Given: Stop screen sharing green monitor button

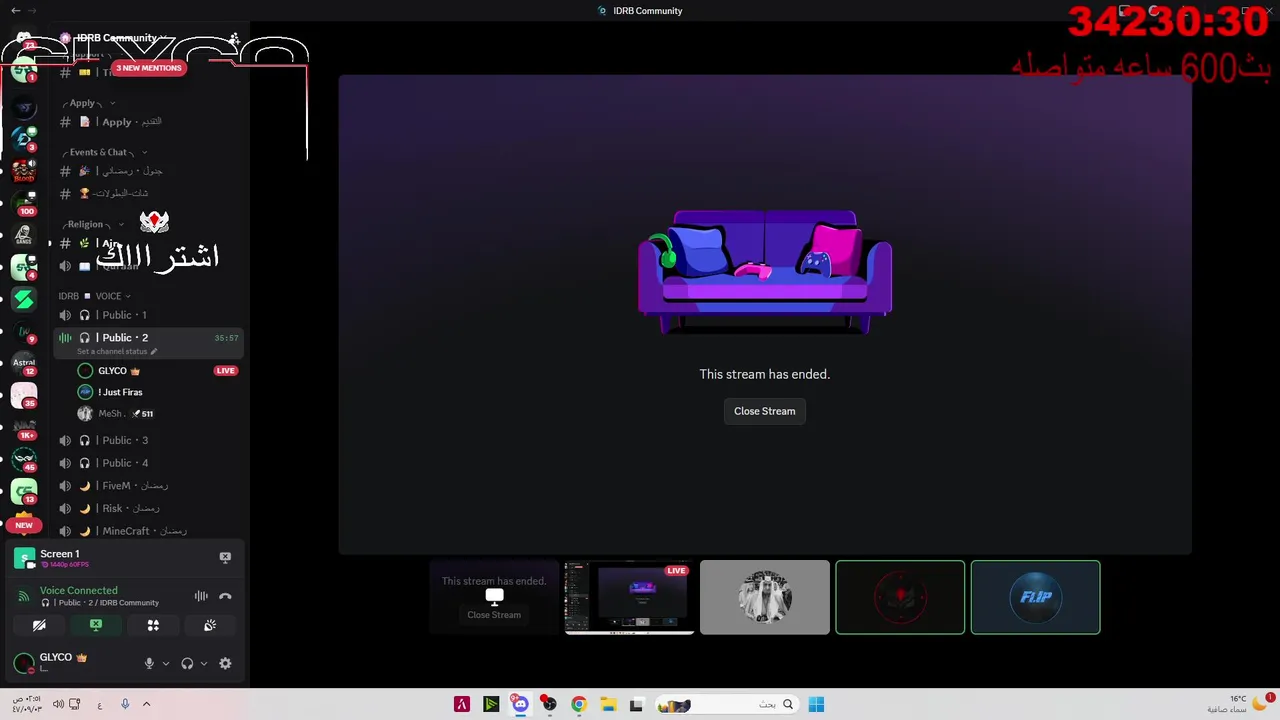Looking at the screenshot, I should (x=96, y=625).
